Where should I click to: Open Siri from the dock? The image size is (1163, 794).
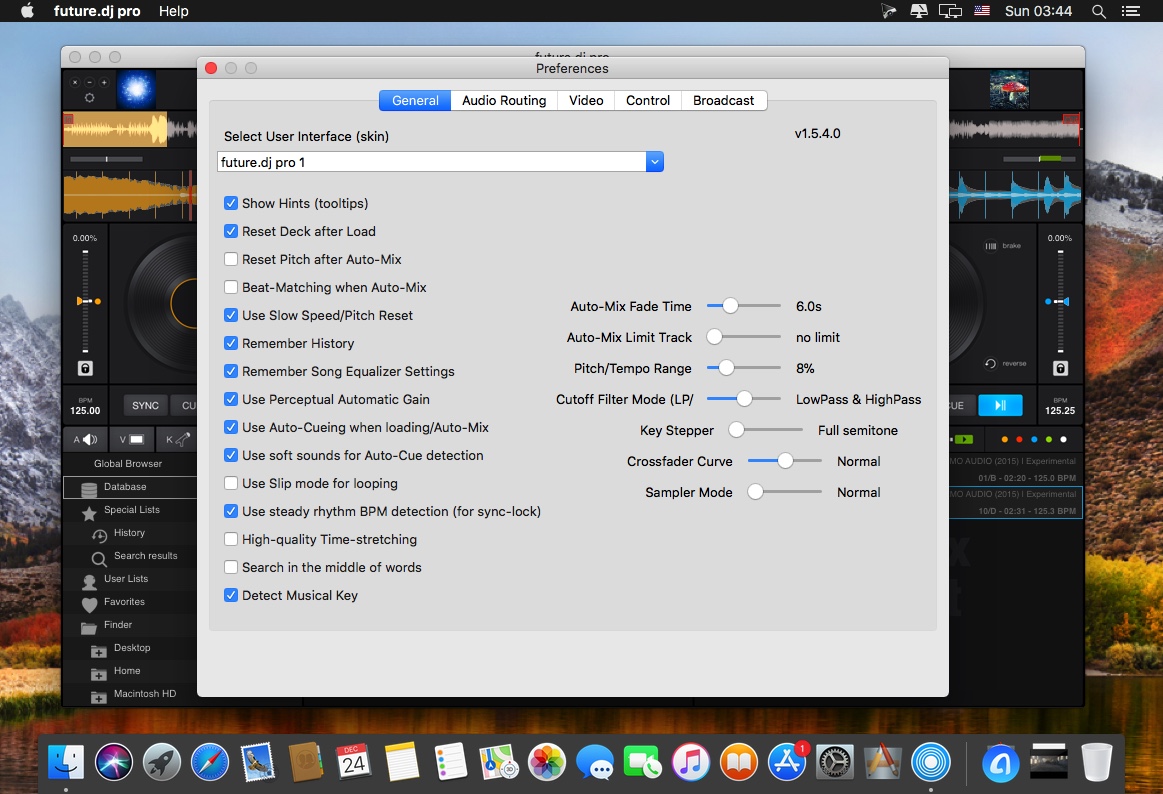pyautogui.click(x=113, y=763)
